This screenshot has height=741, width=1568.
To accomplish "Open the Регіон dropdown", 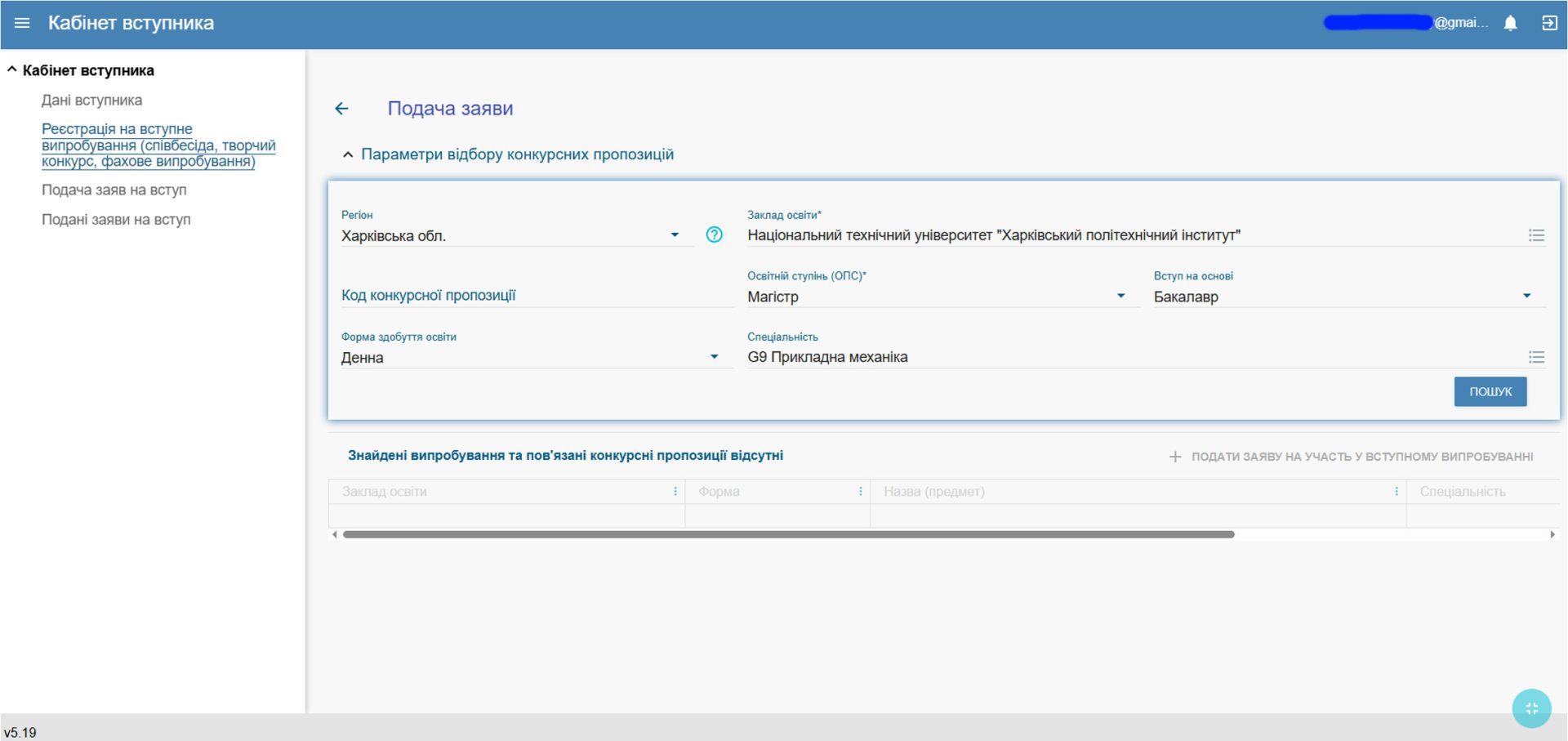I will coord(675,235).
